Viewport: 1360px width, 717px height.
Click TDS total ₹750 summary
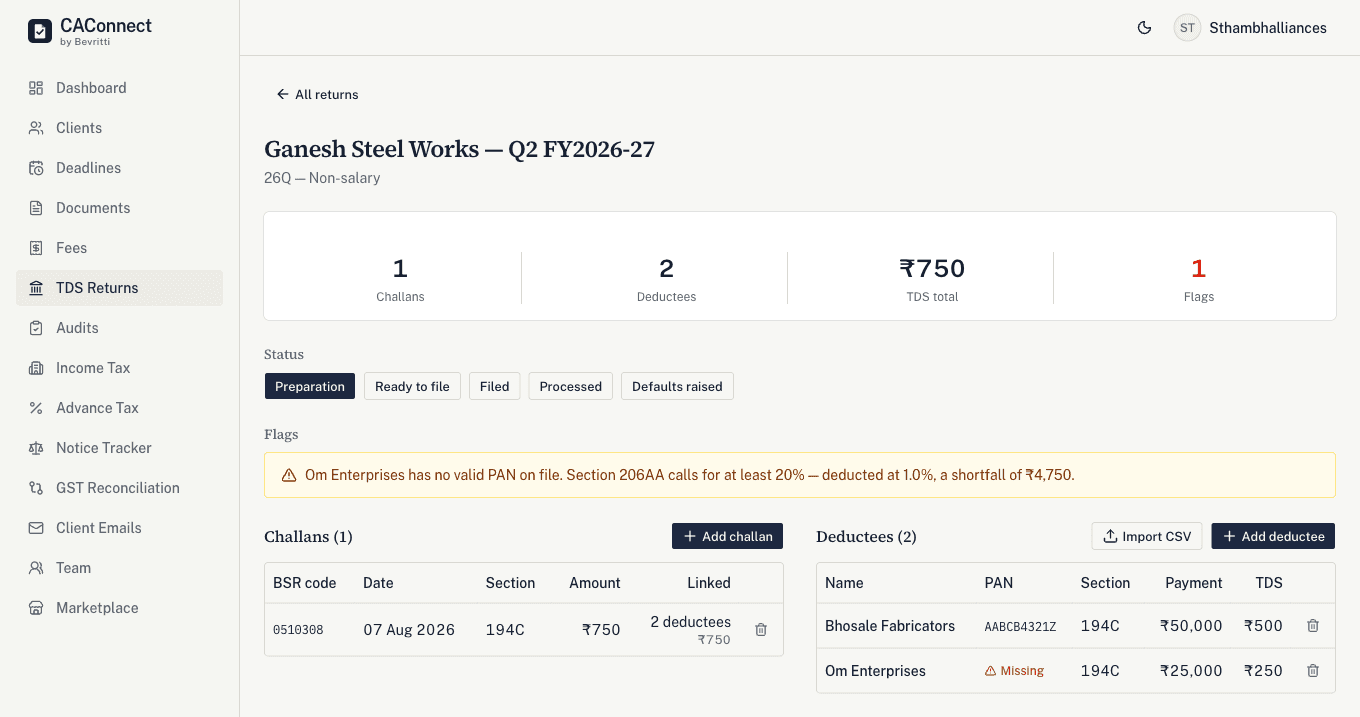click(932, 277)
